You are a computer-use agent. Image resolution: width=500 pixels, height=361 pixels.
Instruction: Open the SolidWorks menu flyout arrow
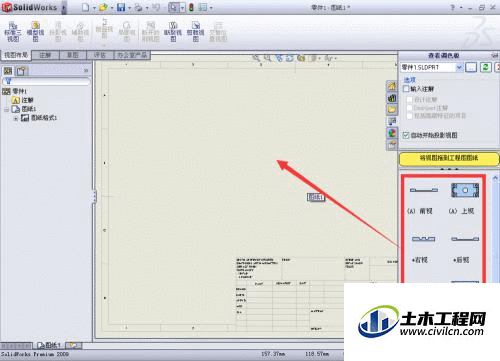(64, 7)
